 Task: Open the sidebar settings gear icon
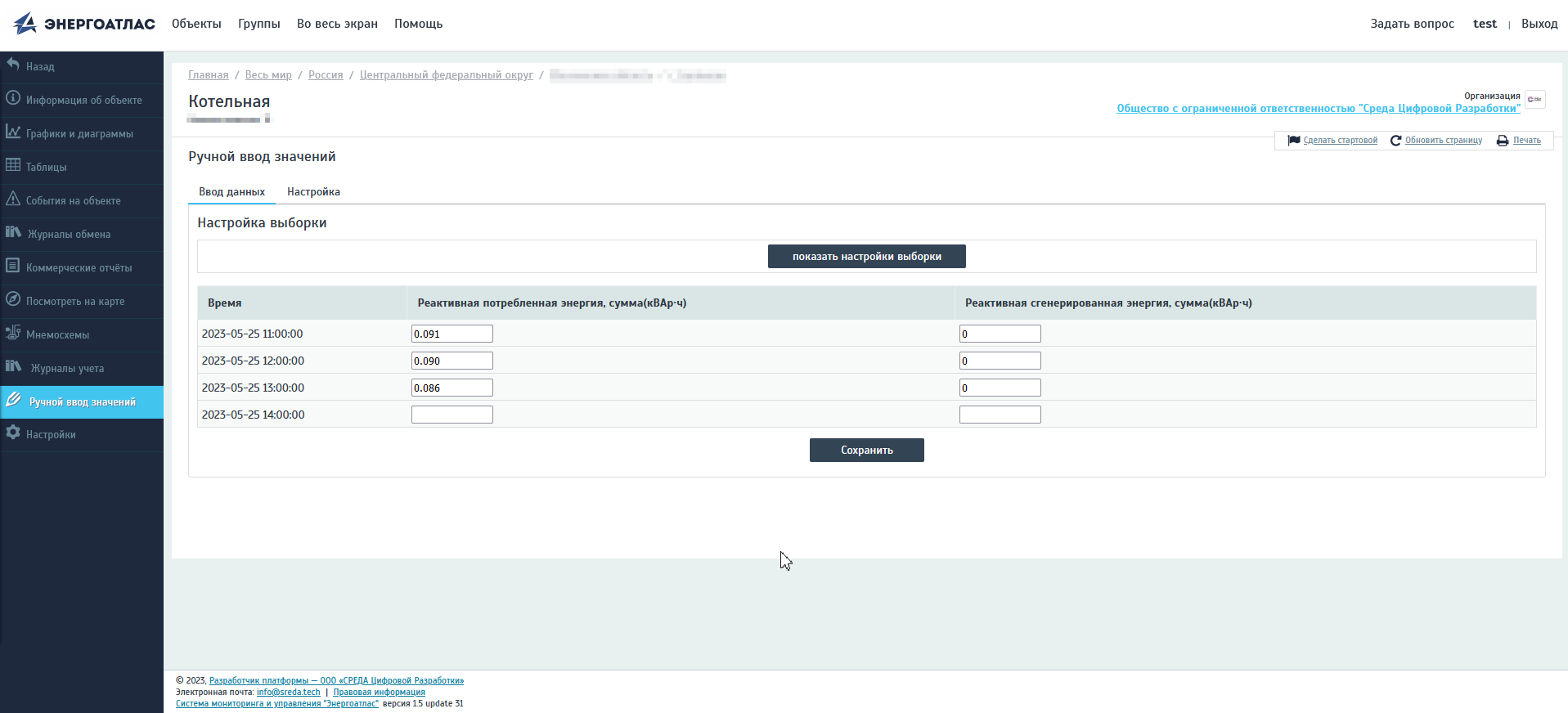(13, 433)
